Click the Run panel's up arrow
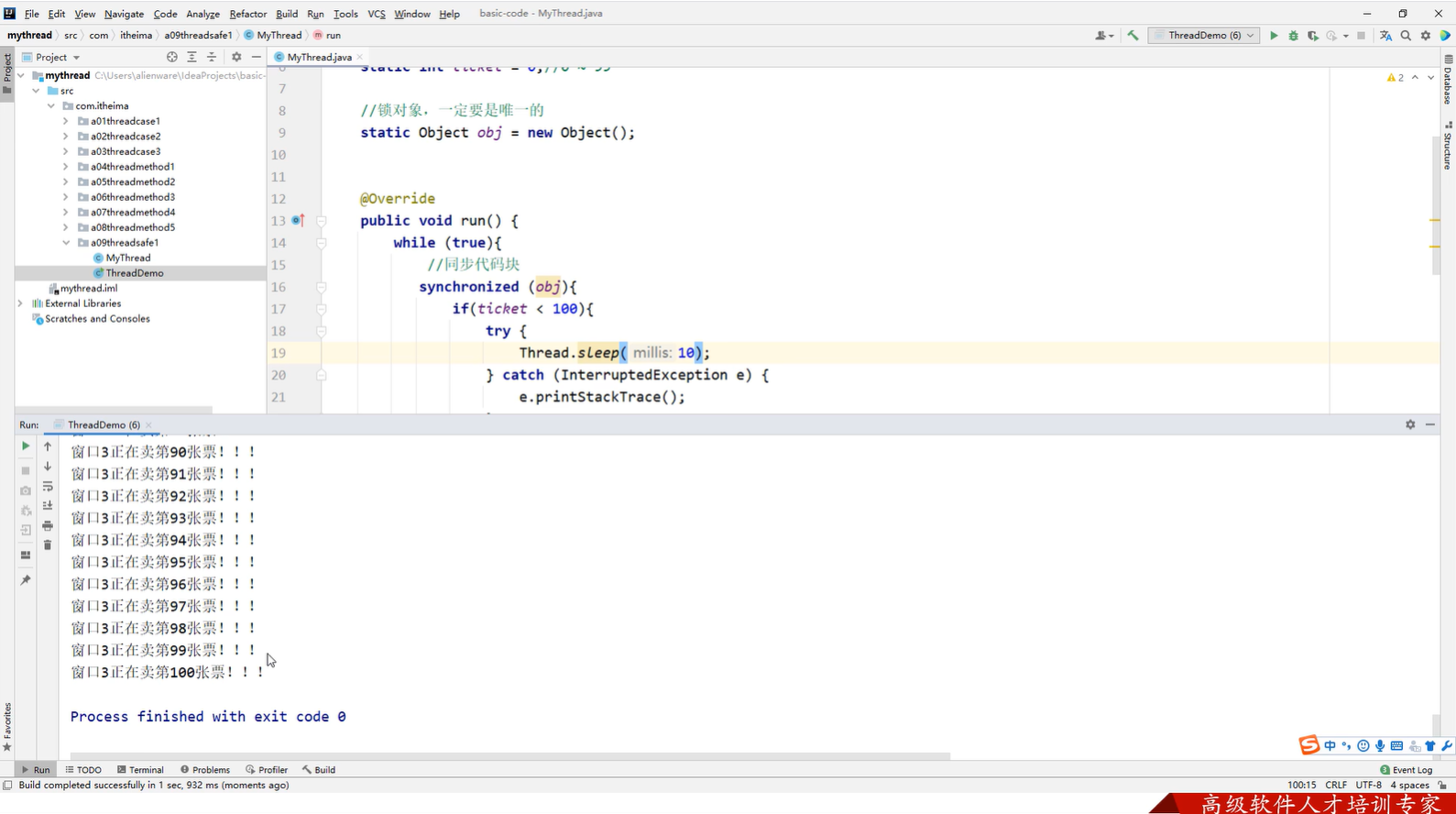This screenshot has height=814, width=1456. [x=48, y=446]
